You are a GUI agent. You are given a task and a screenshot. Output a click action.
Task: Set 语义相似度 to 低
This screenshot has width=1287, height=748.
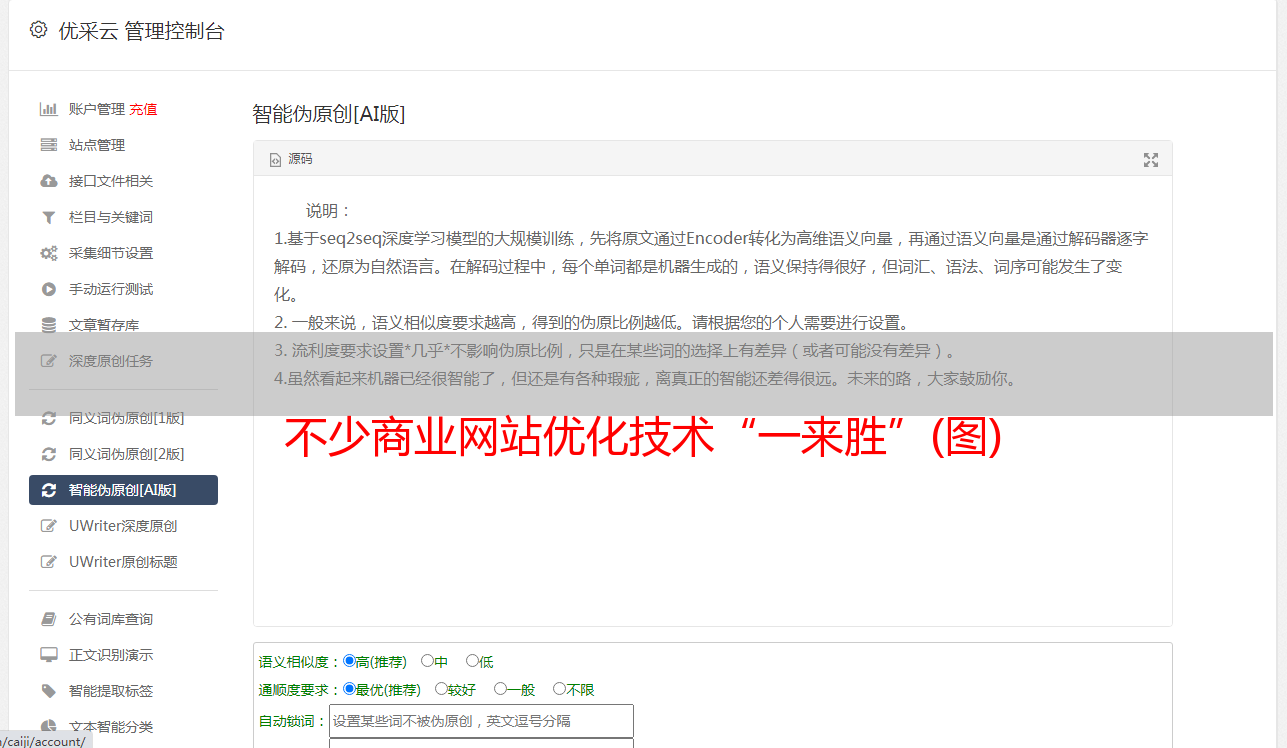[472, 661]
